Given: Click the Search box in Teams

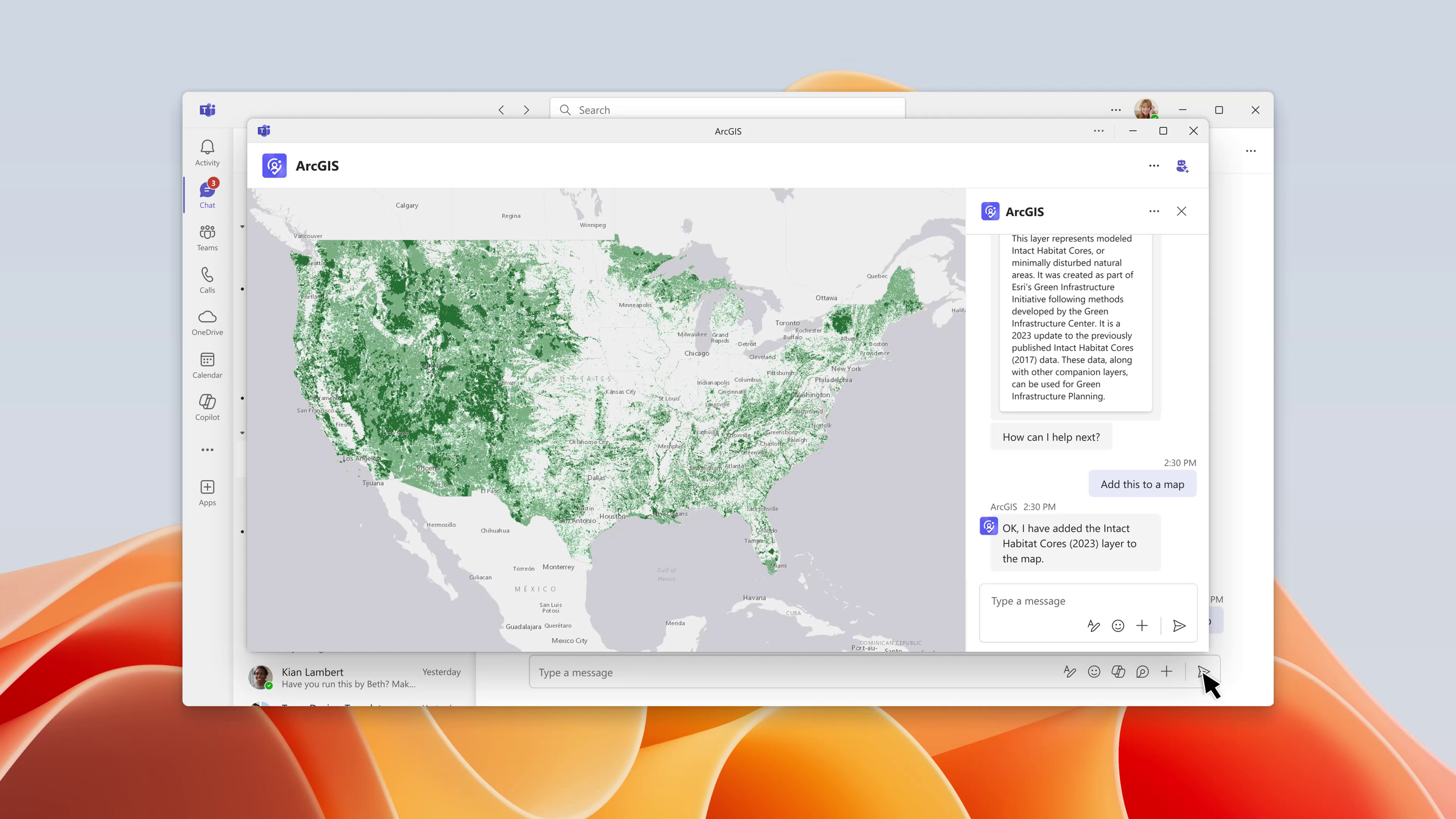Looking at the screenshot, I should click(727, 110).
